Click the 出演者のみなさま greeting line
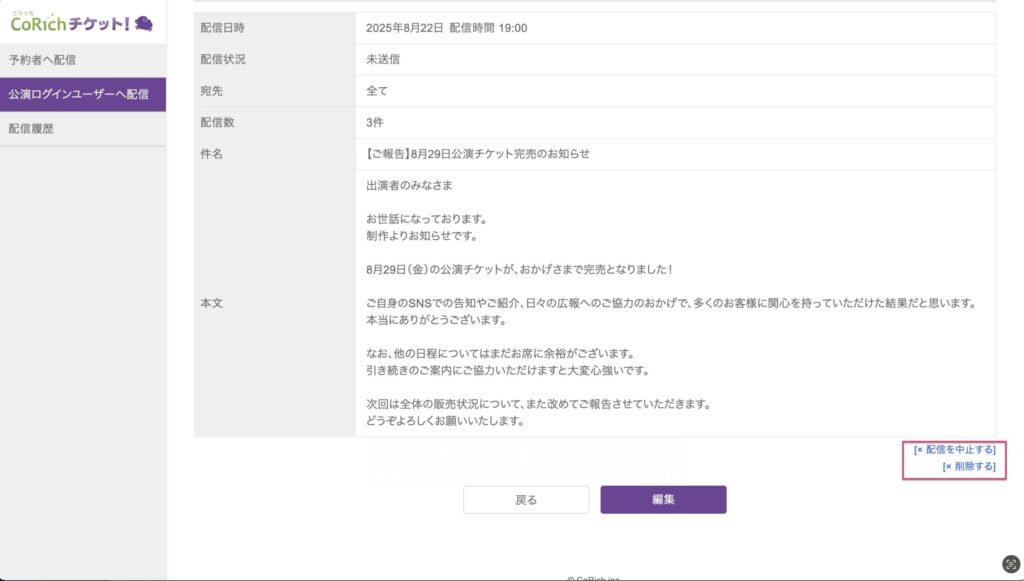 coord(411,186)
